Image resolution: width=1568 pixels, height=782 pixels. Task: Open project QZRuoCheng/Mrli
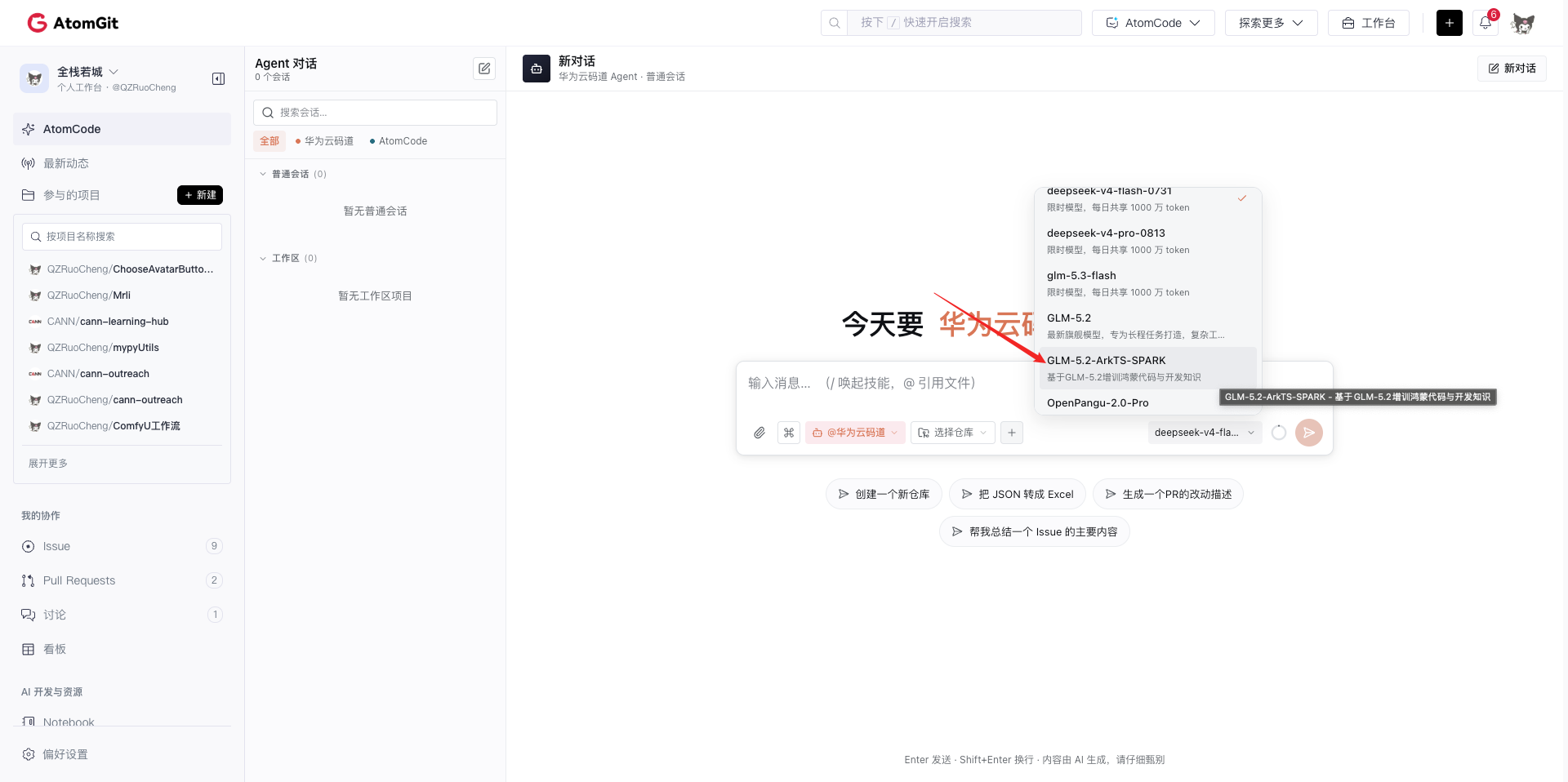(122, 295)
